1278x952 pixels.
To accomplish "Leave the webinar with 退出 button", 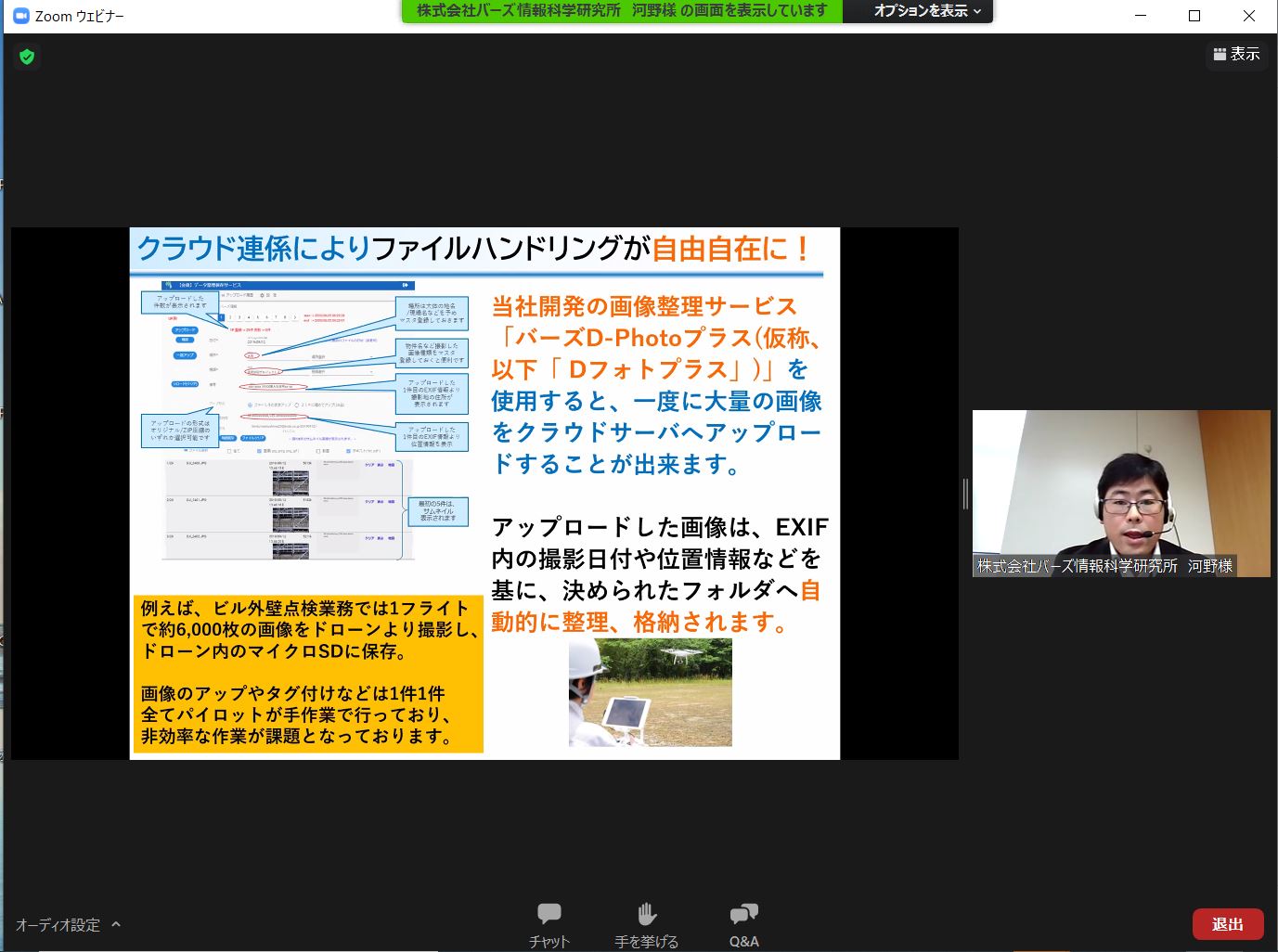I will (x=1227, y=924).
